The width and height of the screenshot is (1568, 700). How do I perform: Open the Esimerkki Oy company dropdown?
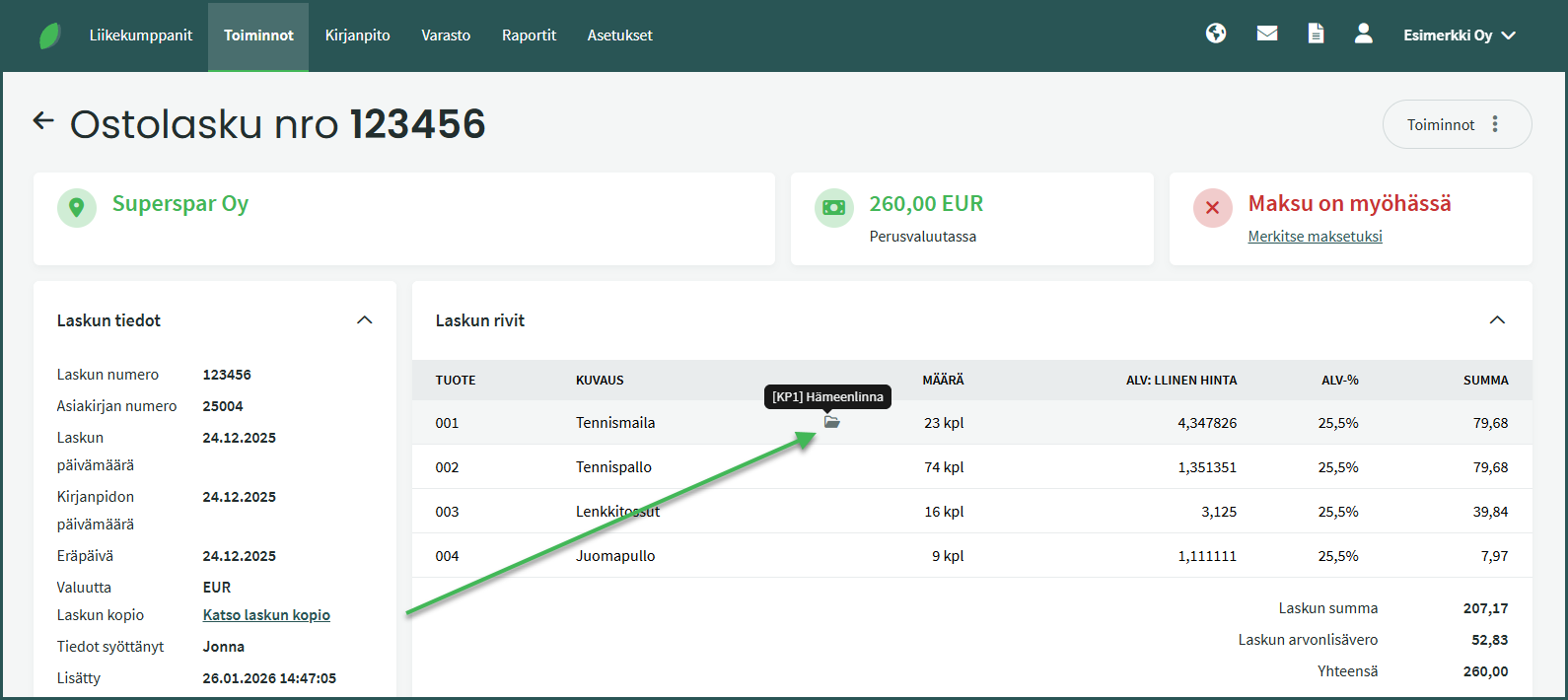[x=1459, y=35]
